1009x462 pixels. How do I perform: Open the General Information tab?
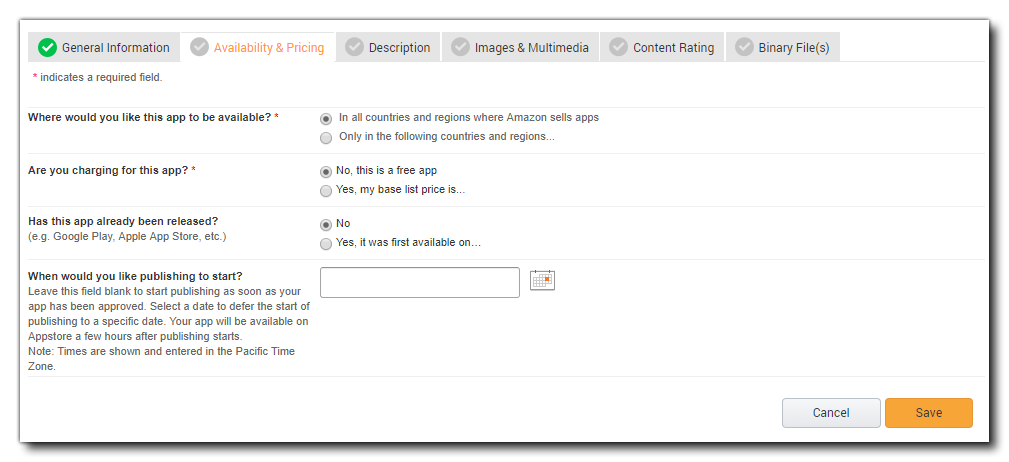click(115, 47)
